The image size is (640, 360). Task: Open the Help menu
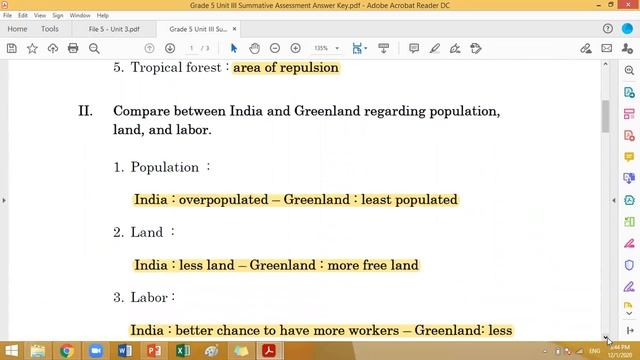(102, 16)
